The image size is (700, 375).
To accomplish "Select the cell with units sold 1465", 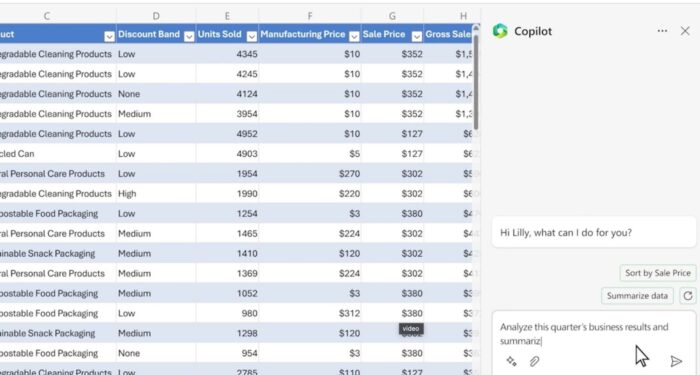I will [x=227, y=233].
